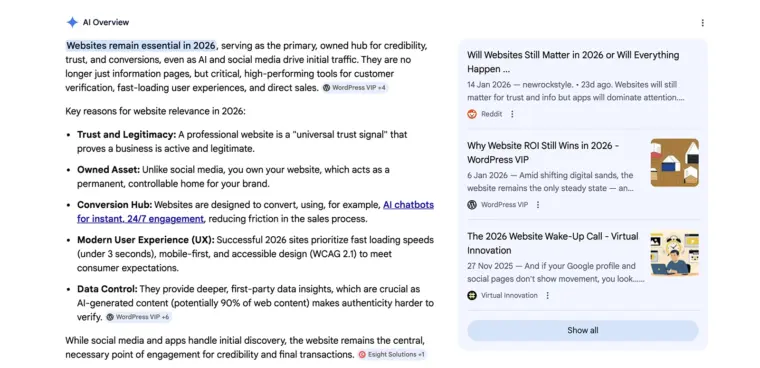Screen dimensions: 760x368
Task: Click the Virtual Innovation article thumbnail image
Action: tap(675, 253)
